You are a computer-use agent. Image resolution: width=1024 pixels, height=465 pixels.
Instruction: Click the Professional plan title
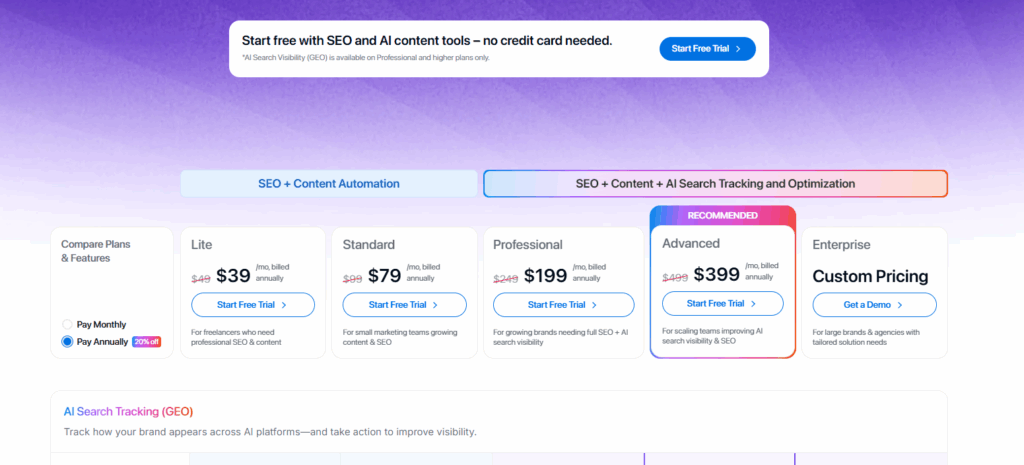tap(528, 244)
